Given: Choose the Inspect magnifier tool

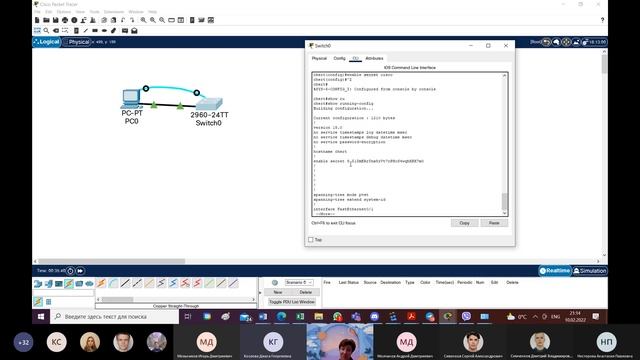Looking at the screenshot, I should pyautogui.click(x=46, y=31).
